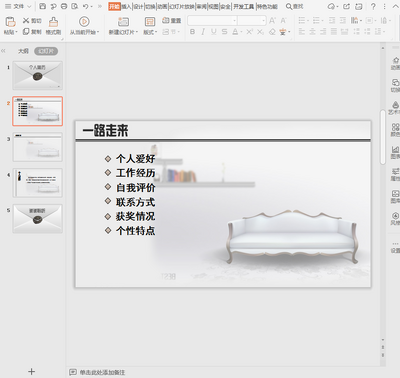Open the Animation (动画) tab
Screen dimensions: 400x378
point(162,6)
